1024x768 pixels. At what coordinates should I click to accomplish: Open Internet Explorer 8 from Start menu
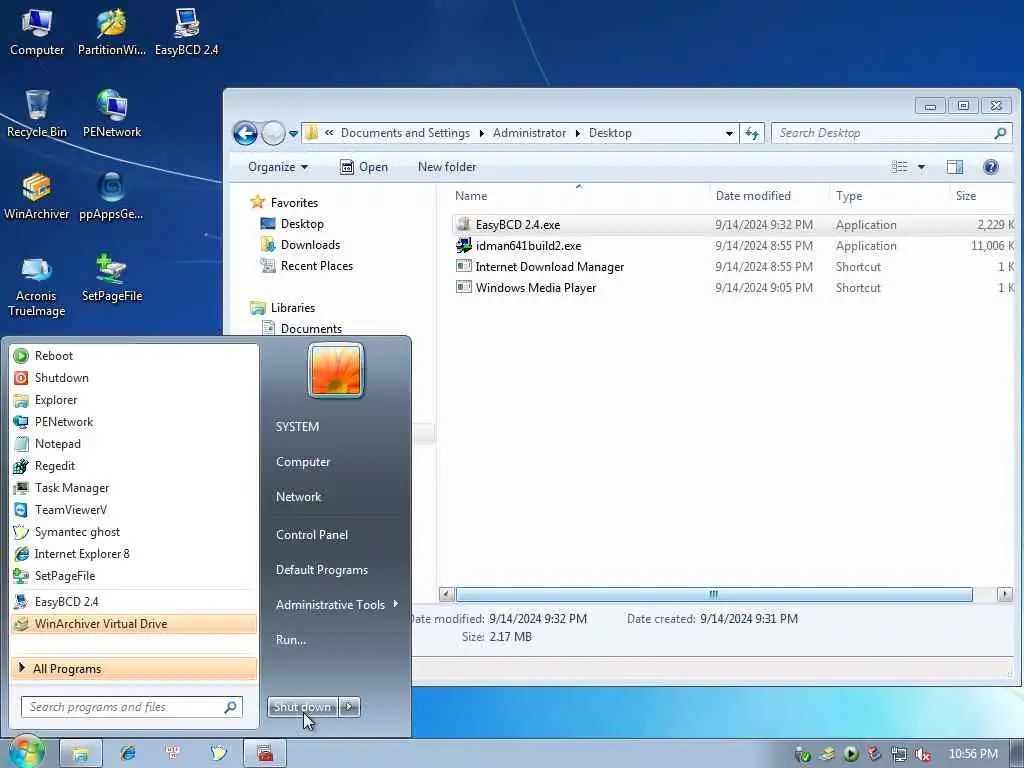[x=134, y=554]
